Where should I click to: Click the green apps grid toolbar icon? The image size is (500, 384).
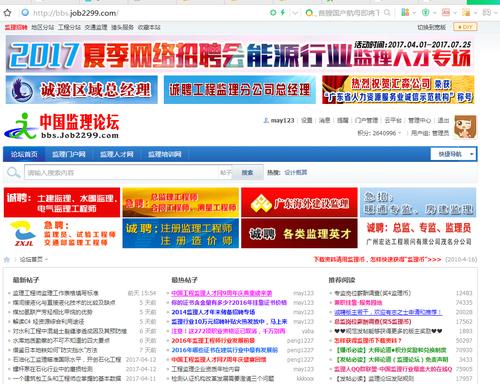tap(405, 13)
